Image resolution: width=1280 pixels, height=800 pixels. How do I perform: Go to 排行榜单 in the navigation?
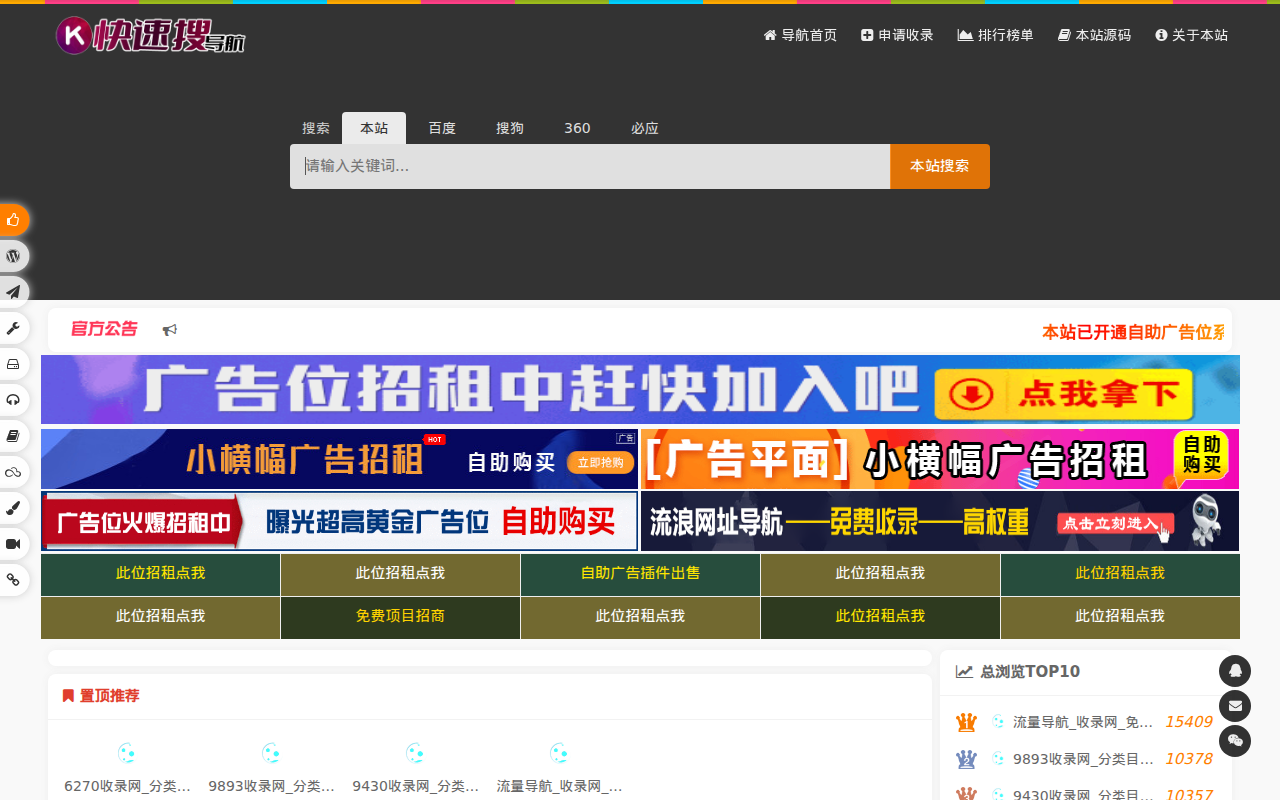coord(995,35)
